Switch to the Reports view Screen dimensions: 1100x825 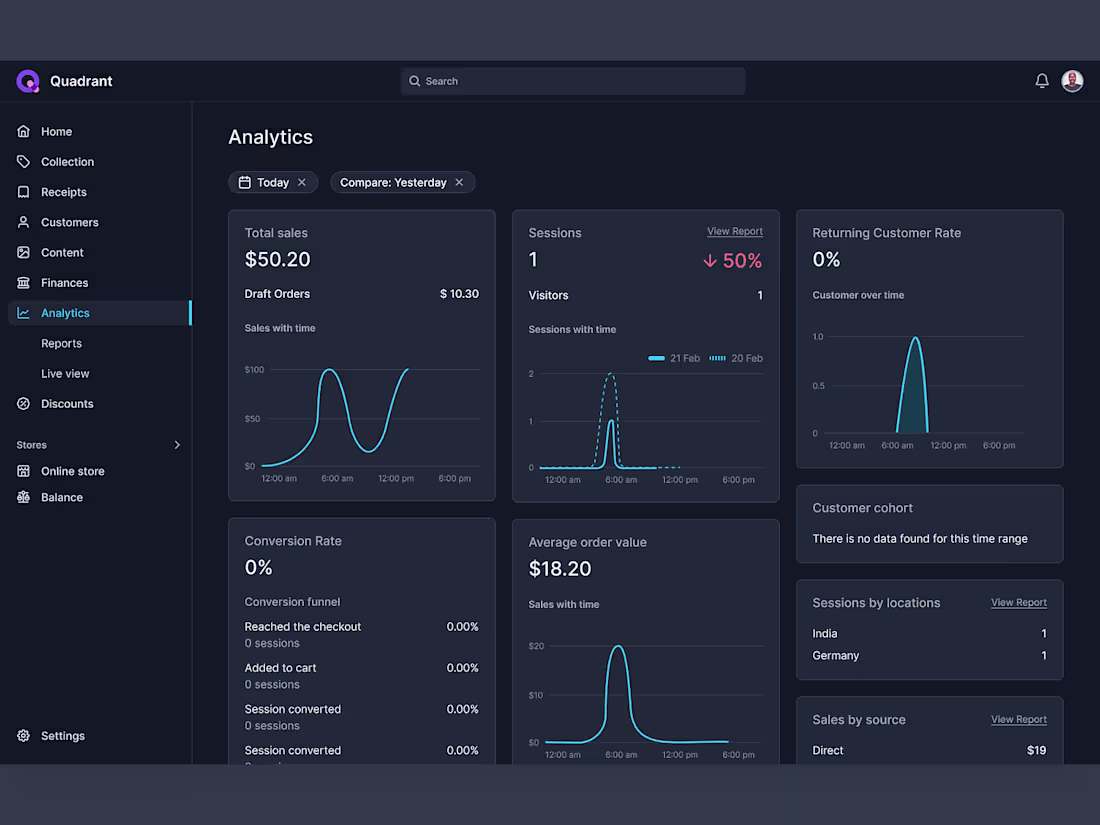tap(61, 343)
